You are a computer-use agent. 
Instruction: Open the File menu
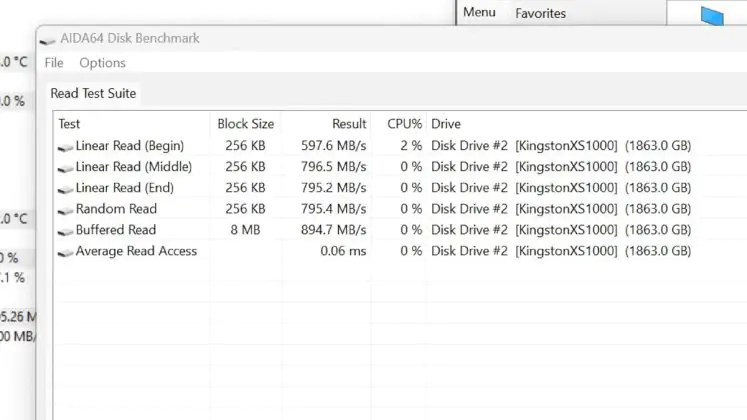(x=54, y=63)
